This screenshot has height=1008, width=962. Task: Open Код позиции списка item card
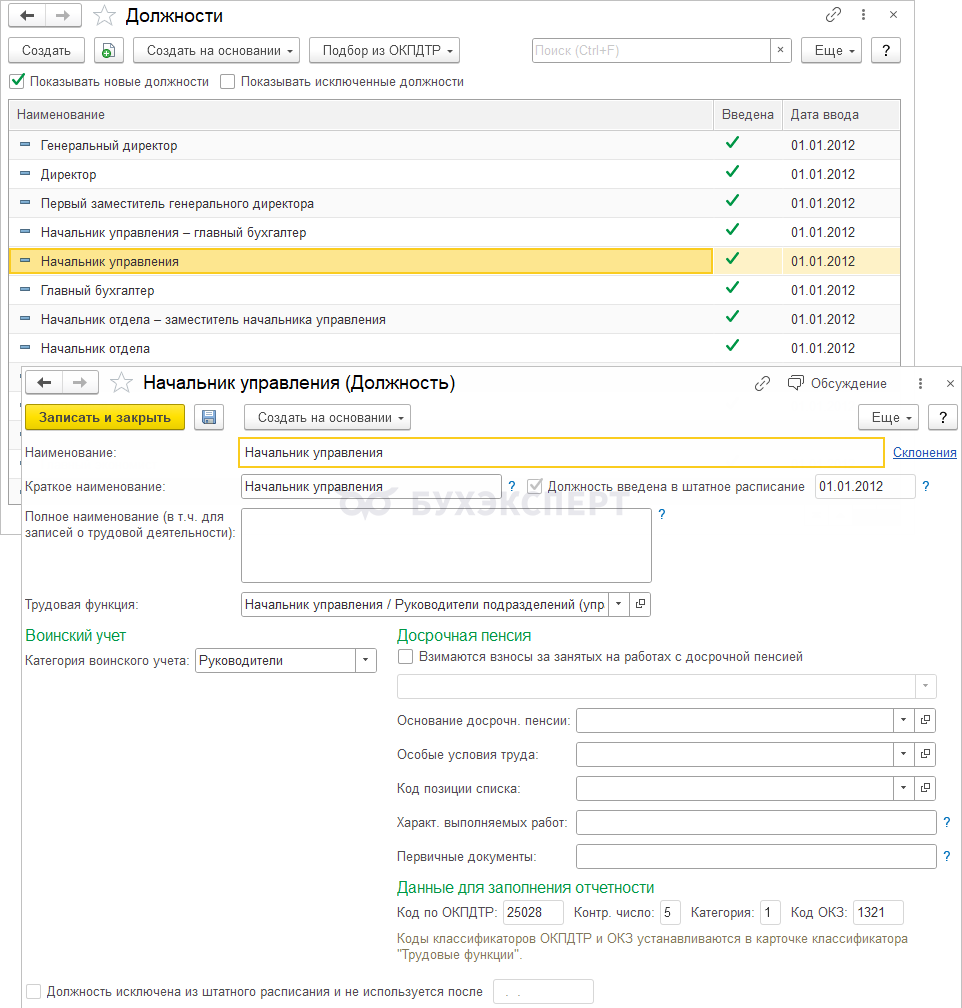tap(925, 788)
